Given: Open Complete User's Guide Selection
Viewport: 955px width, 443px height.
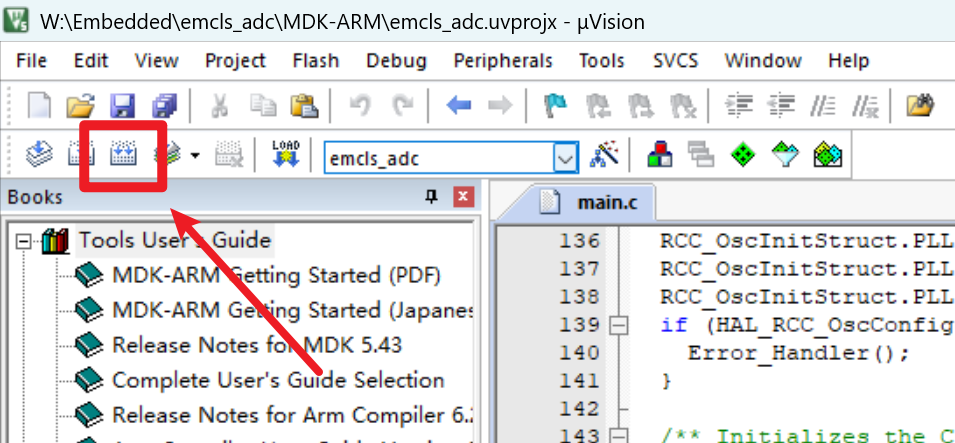Looking at the screenshot, I should pos(278,380).
